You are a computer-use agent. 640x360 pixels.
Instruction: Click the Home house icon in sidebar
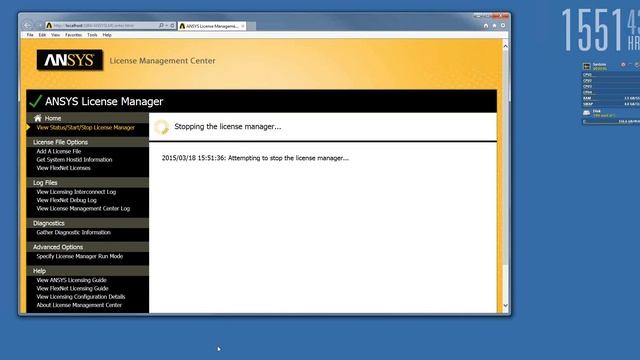click(x=38, y=118)
